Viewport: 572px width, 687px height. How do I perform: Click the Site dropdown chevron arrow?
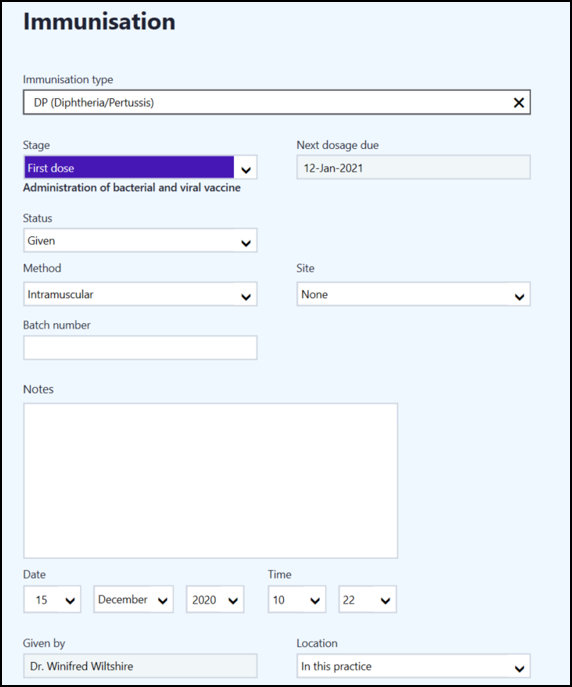[519, 297]
